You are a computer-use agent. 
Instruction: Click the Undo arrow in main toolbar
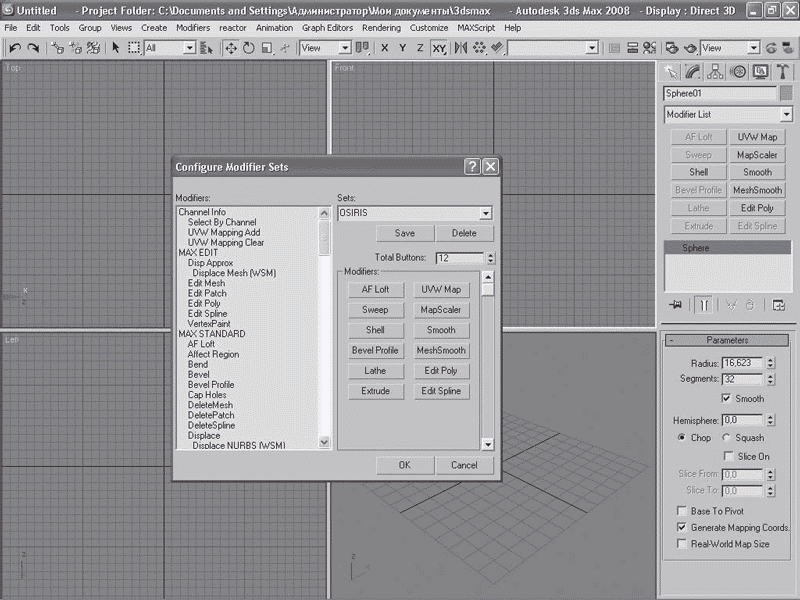coord(15,48)
